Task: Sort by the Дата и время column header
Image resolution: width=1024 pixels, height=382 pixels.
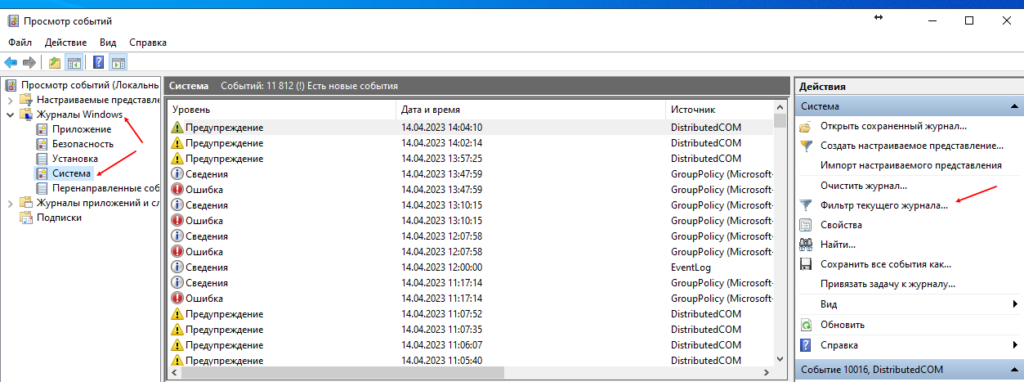Action: (x=530, y=110)
